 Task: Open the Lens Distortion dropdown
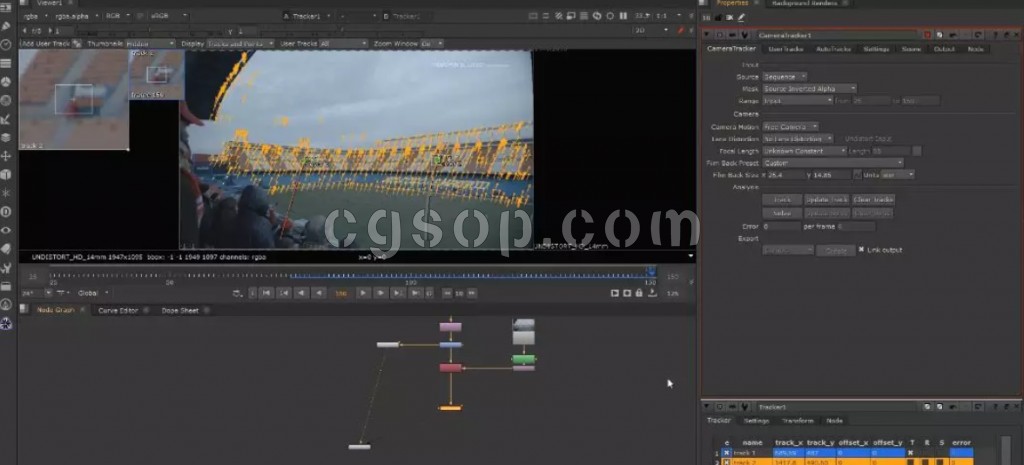[798, 138]
